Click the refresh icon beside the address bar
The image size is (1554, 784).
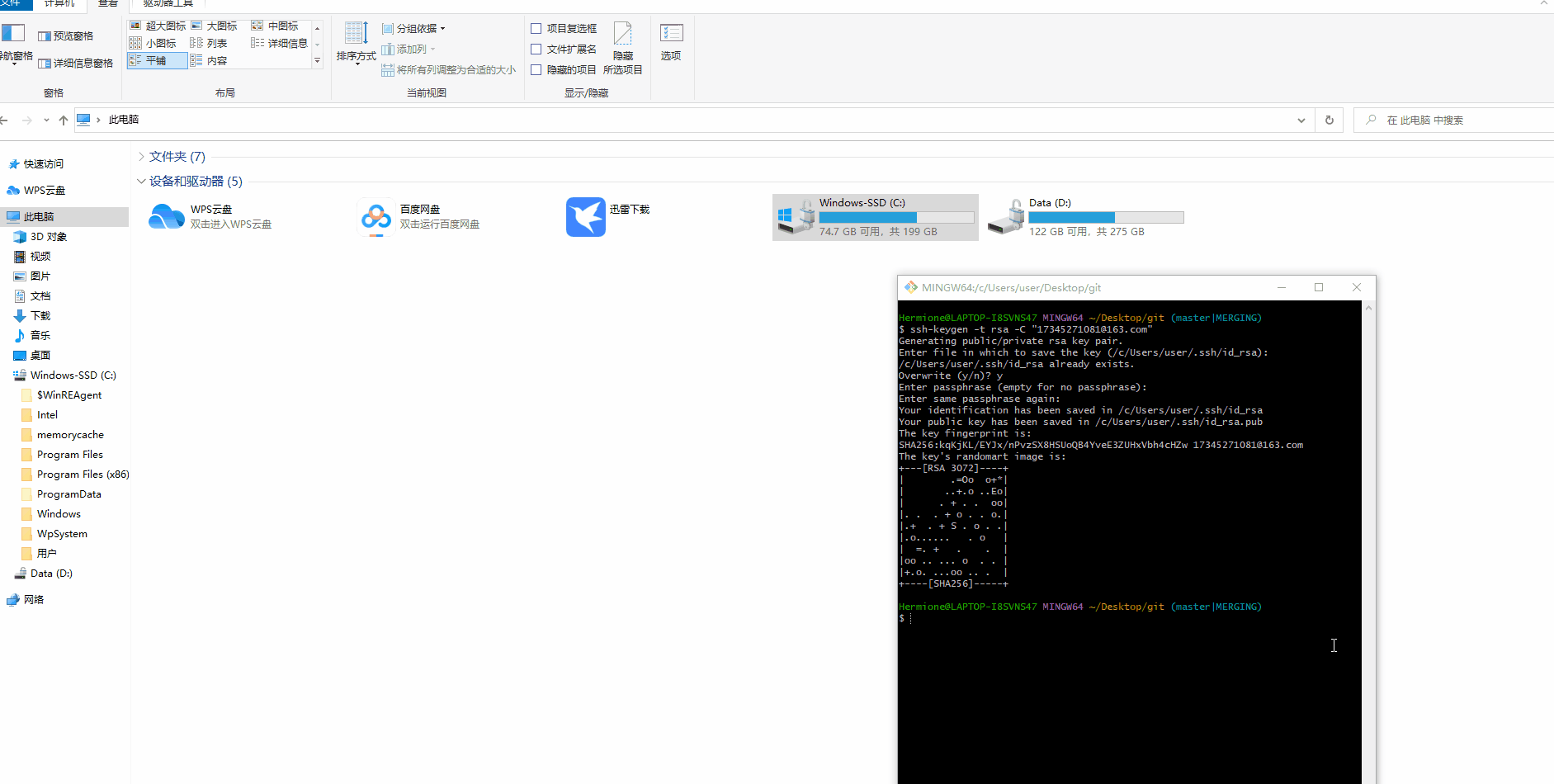click(1328, 120)
